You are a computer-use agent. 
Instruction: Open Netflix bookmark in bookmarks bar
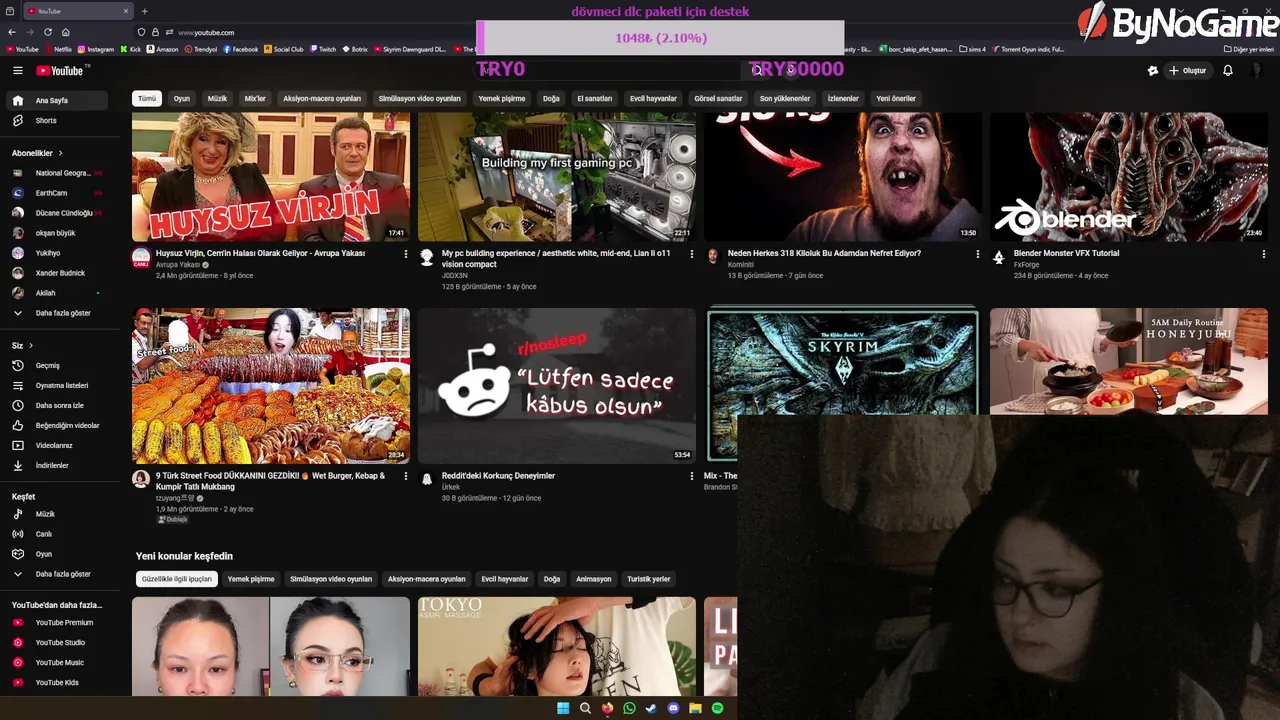(x=58, y=49)
